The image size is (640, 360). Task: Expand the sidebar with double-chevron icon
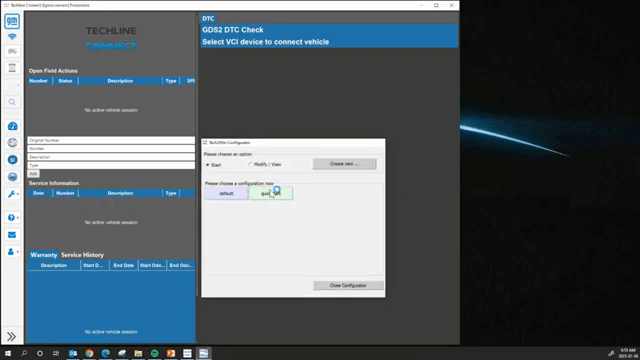pyautogui.click(x=11, y=336)
